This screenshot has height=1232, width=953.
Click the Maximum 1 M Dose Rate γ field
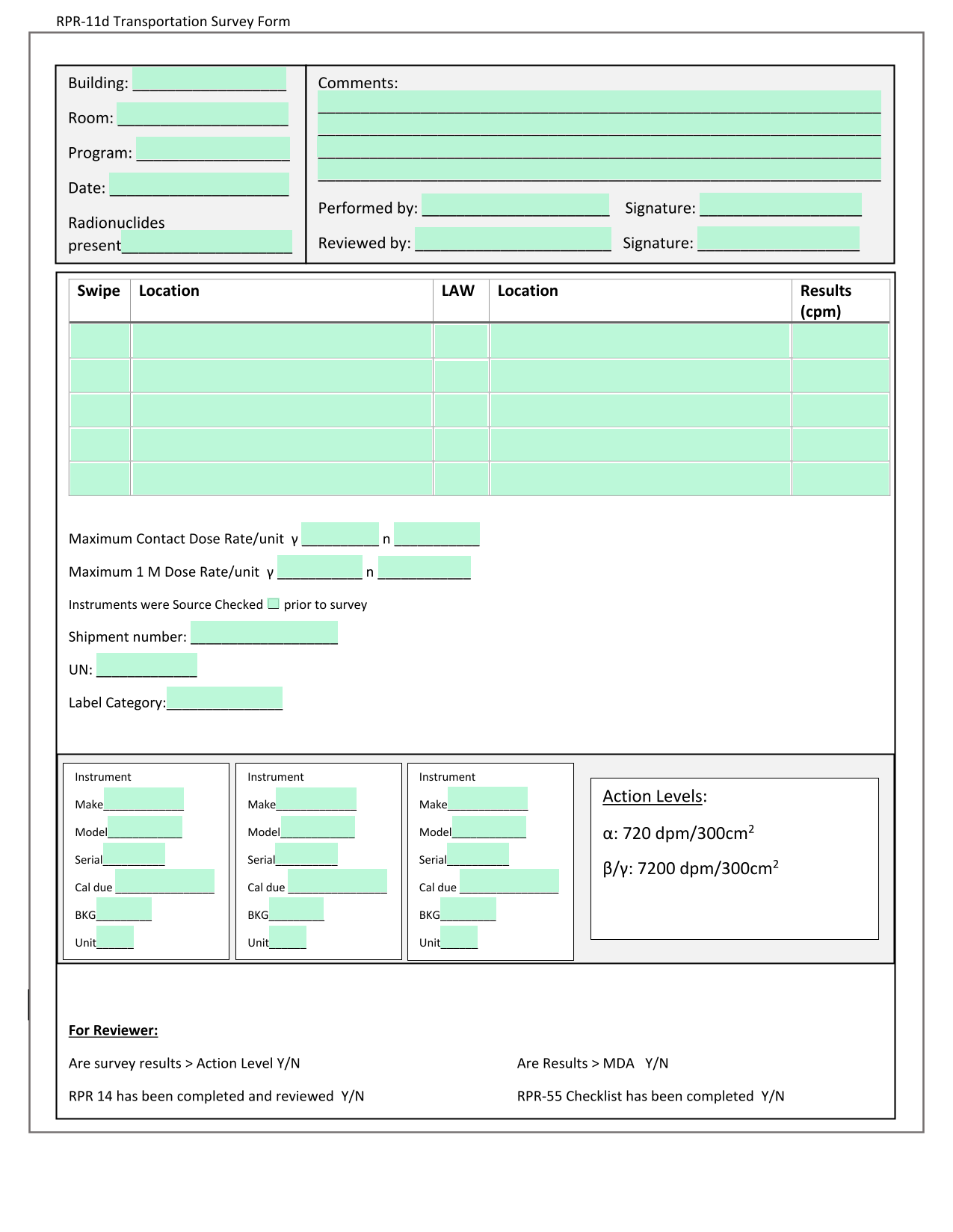[320, 567]
